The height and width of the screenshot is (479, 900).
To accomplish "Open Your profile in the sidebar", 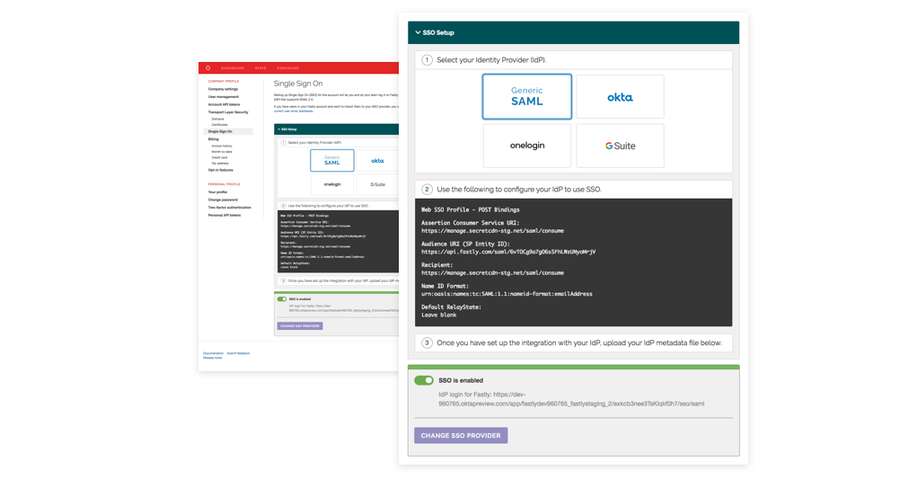I will (x=217, y=192).
